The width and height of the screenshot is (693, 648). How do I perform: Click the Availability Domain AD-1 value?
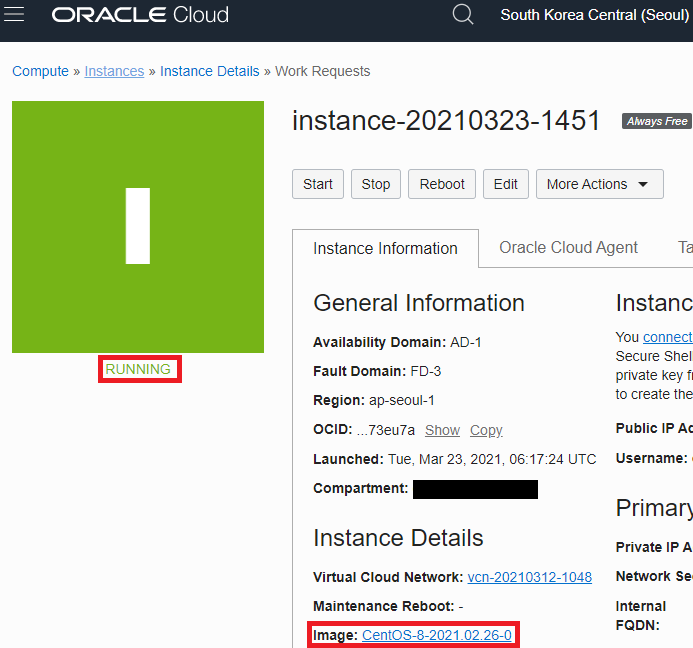click(465, 343)
